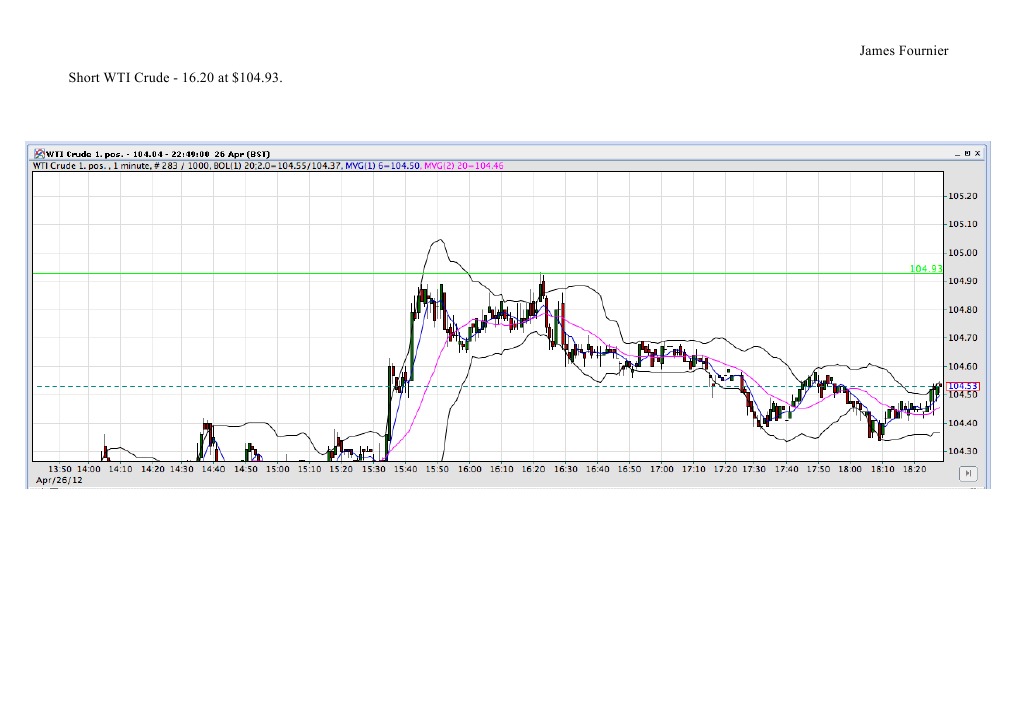The height and width of the screenshot is (719, 1017).
Task: Click the 'BOL(1) 20:2.0=104.55/104.37' legend entry
Action: [277, 166]
